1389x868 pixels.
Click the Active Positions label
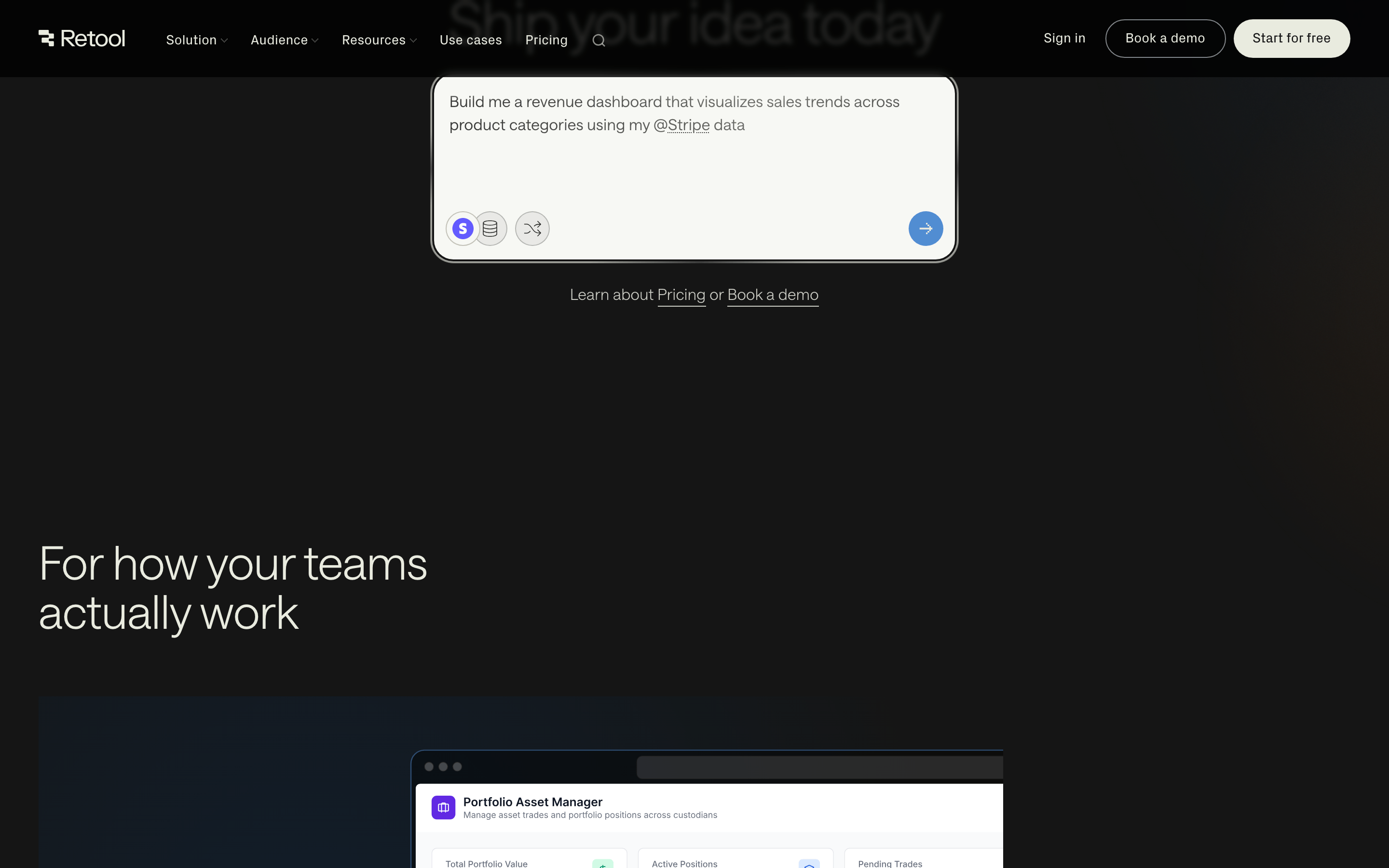[x=684, y=863]
